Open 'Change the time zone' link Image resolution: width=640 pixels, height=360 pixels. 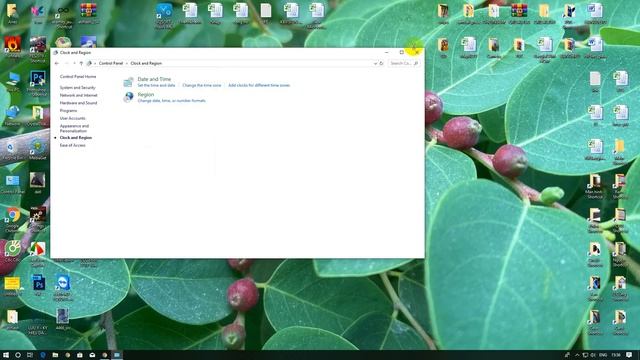(202, 85)
